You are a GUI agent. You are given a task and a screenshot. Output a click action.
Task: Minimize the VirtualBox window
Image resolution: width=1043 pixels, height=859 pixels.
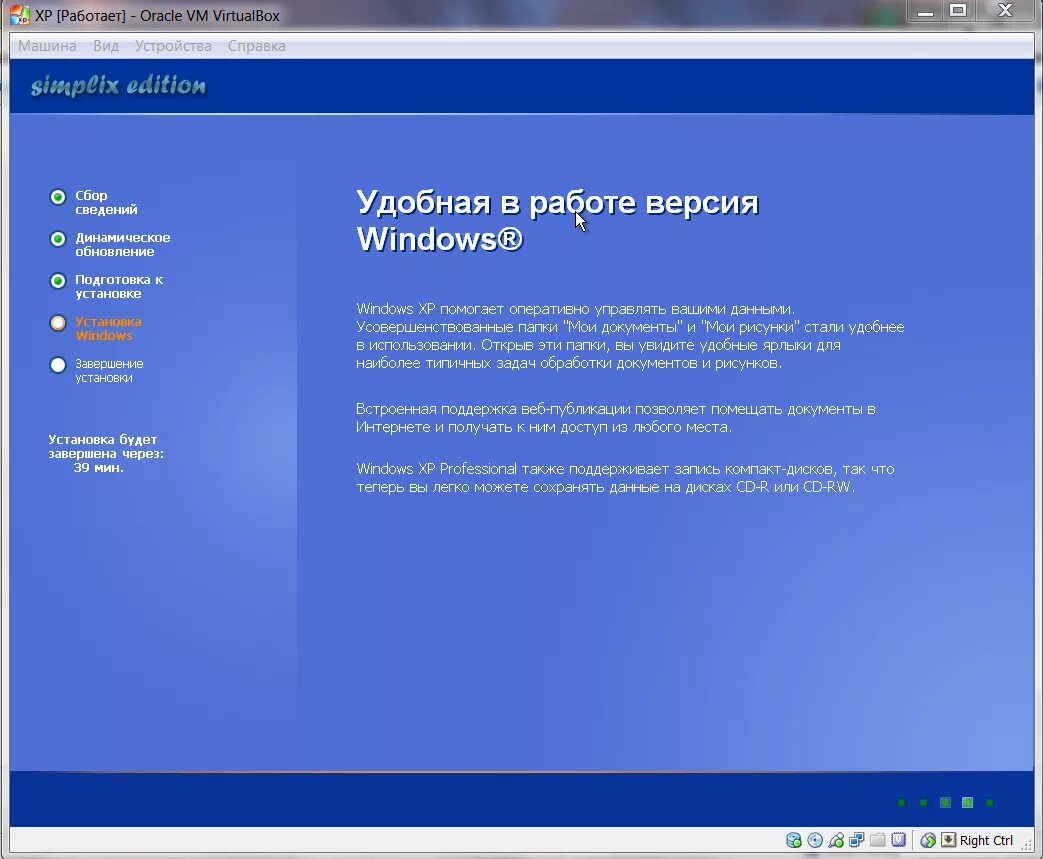click(x=926, y=11)
